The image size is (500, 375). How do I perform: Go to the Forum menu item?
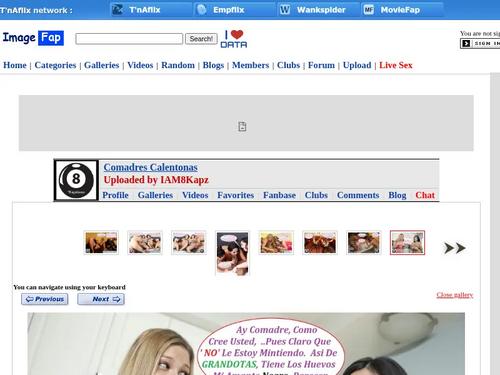[321, 65]
